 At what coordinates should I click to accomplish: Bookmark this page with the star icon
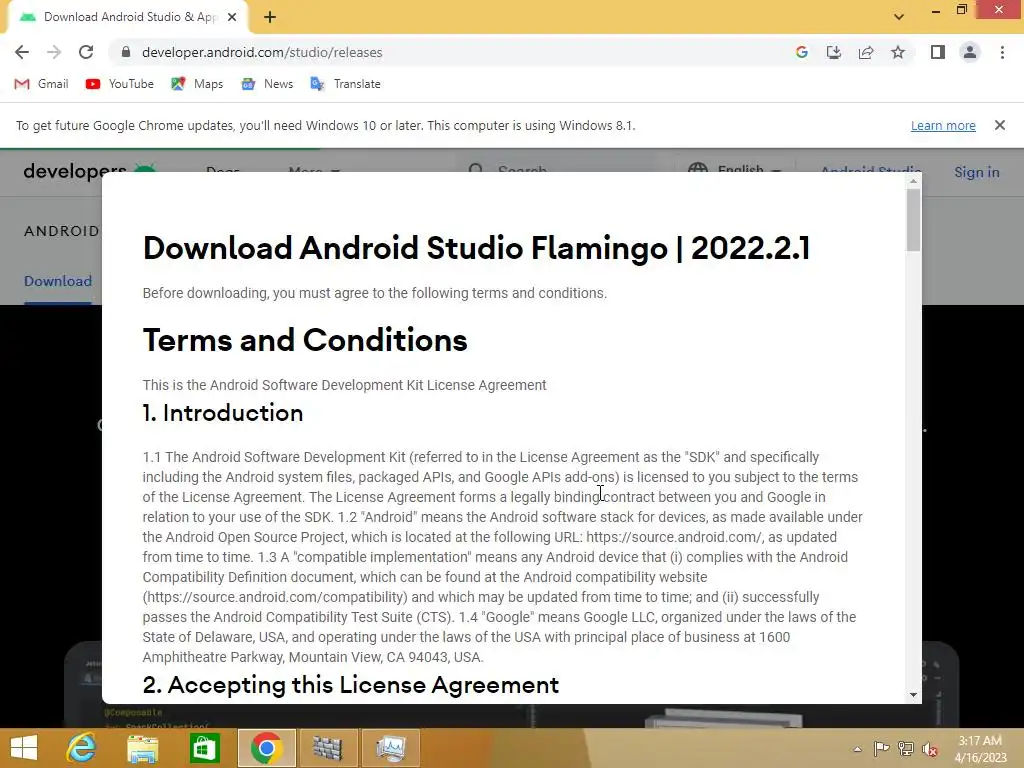[898, 52]
